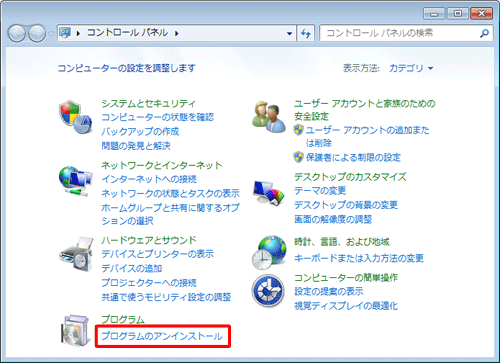Open ユーザー アカウントと家族のための安全設定 heading

(x=365, y=110)
